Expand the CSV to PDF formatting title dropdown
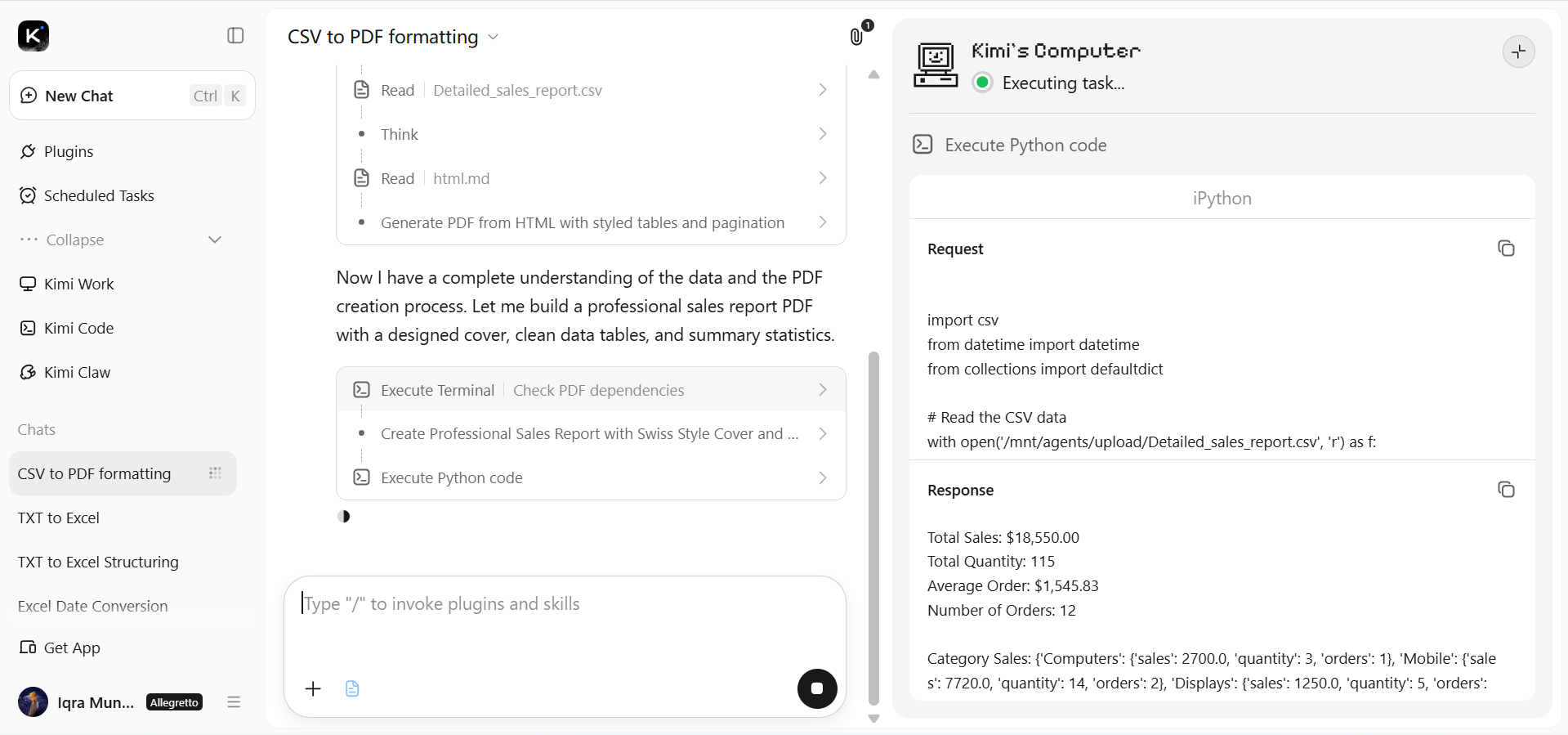This screenshot has height=735, width=1568. [x=493, y=37]
